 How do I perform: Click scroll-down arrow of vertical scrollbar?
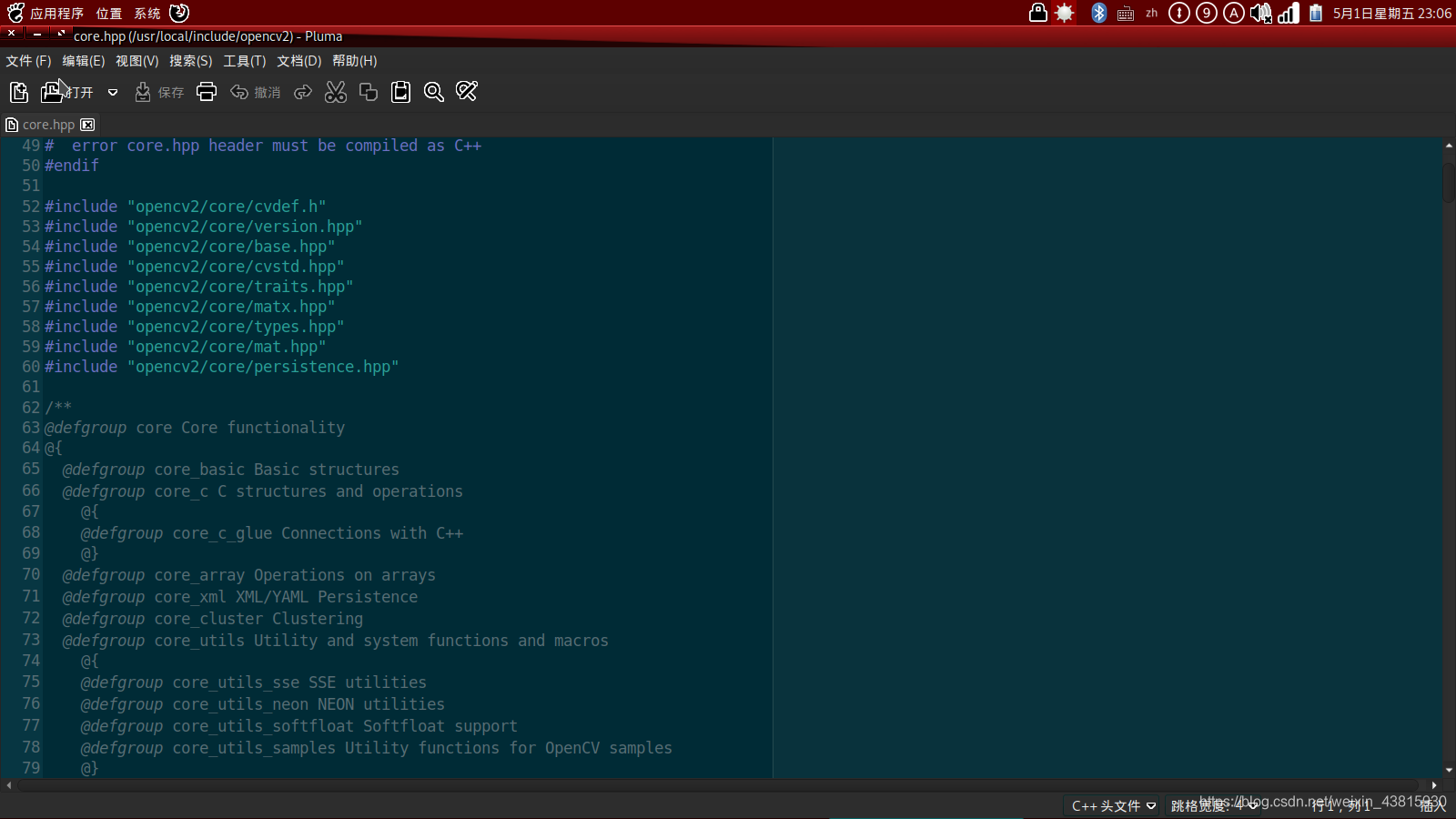pyautogui.click(x=1449, y=770)
